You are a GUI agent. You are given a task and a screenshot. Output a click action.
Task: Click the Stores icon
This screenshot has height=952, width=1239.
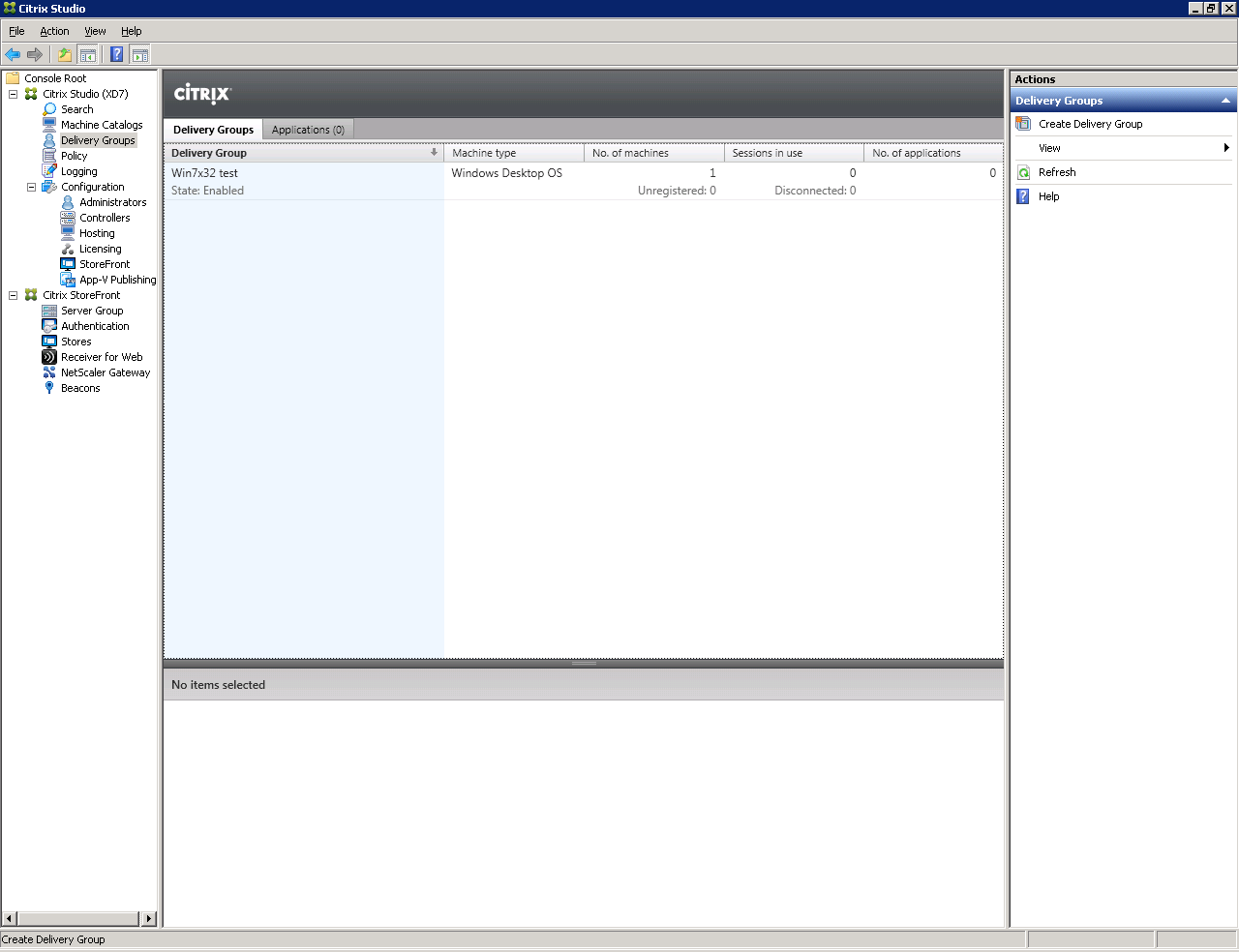[x=49, y=342]
